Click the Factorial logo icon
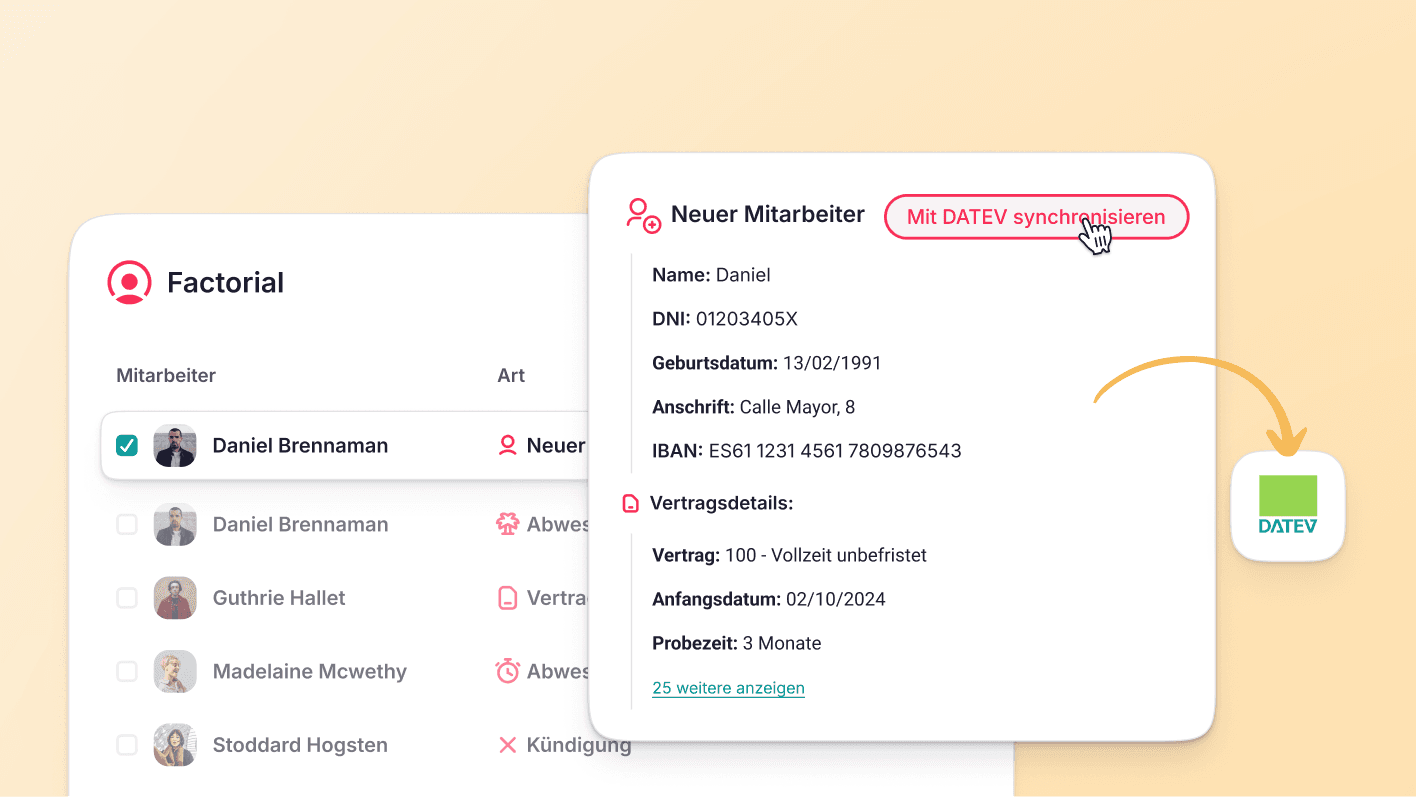The width and height of the screenshot is (1416, 797). click(x=129, y=282)
